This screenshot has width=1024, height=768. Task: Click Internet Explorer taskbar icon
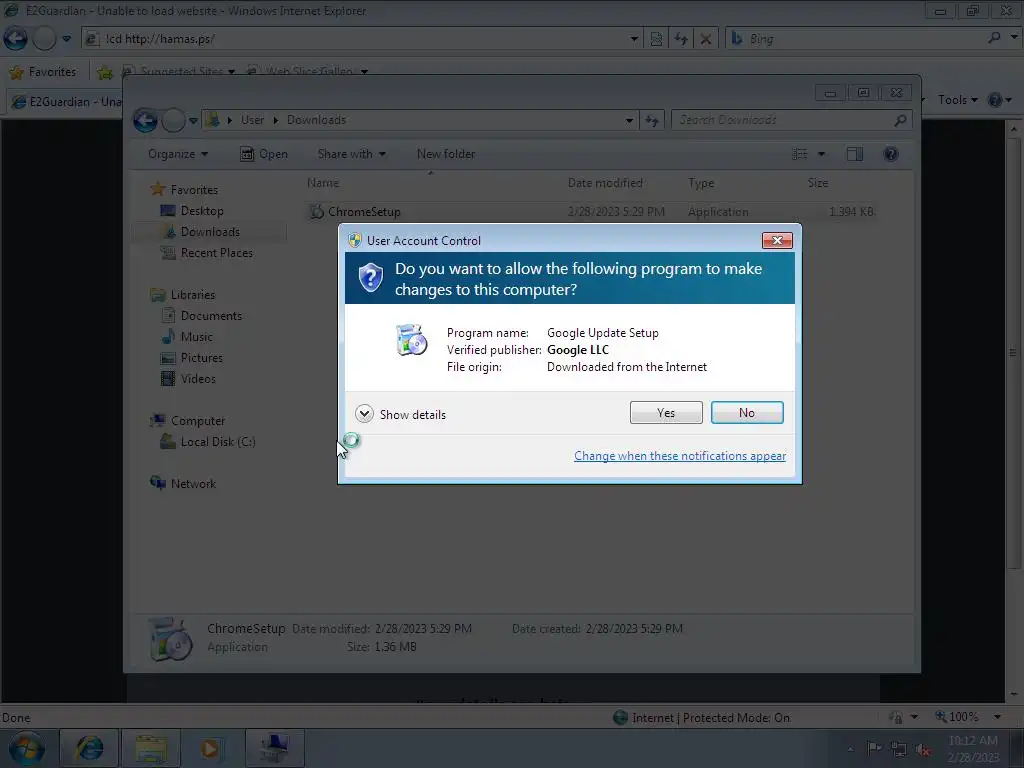coord(89,748)
